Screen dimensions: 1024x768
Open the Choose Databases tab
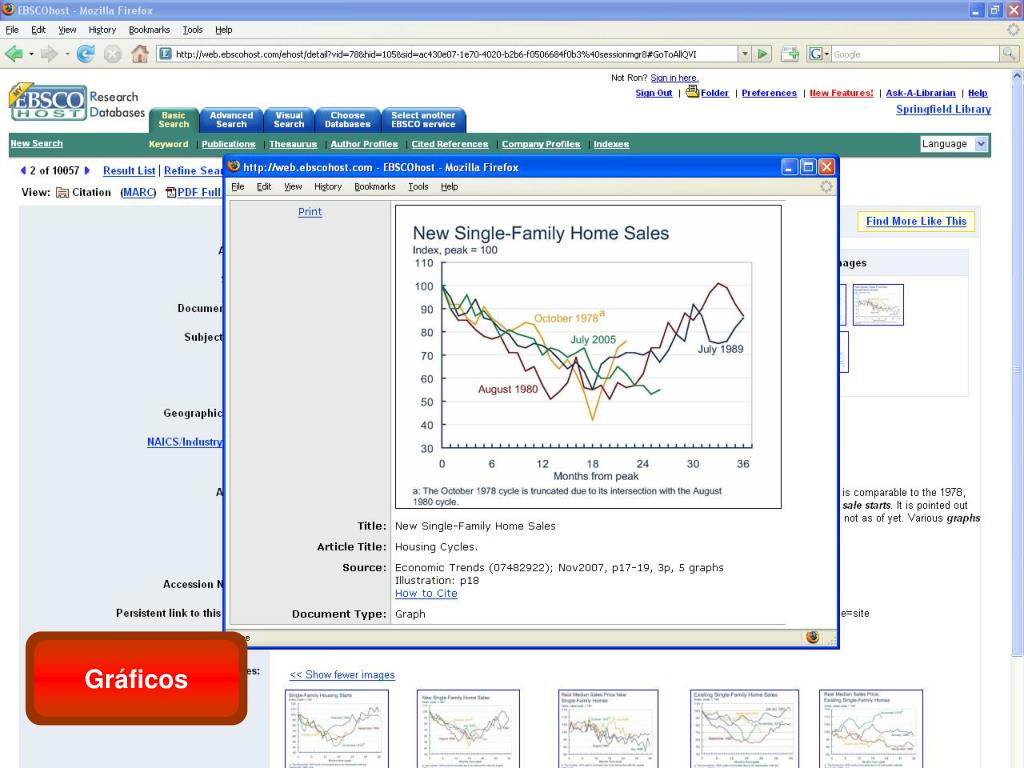(x=347, y=120)
